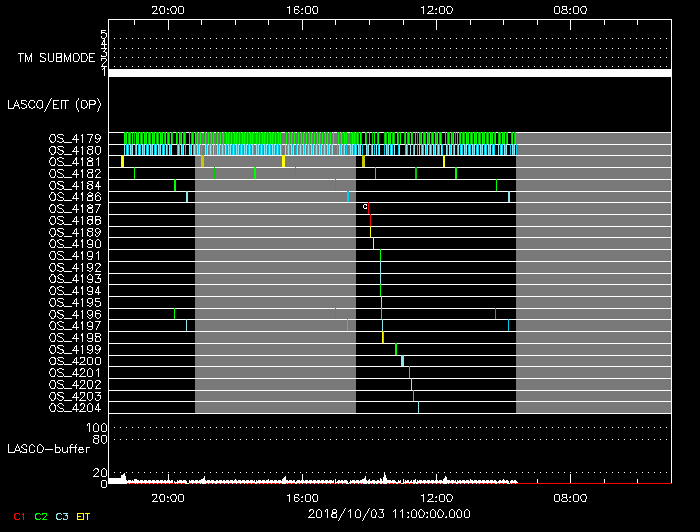Click the OS_4196 row label

point(74,314)
